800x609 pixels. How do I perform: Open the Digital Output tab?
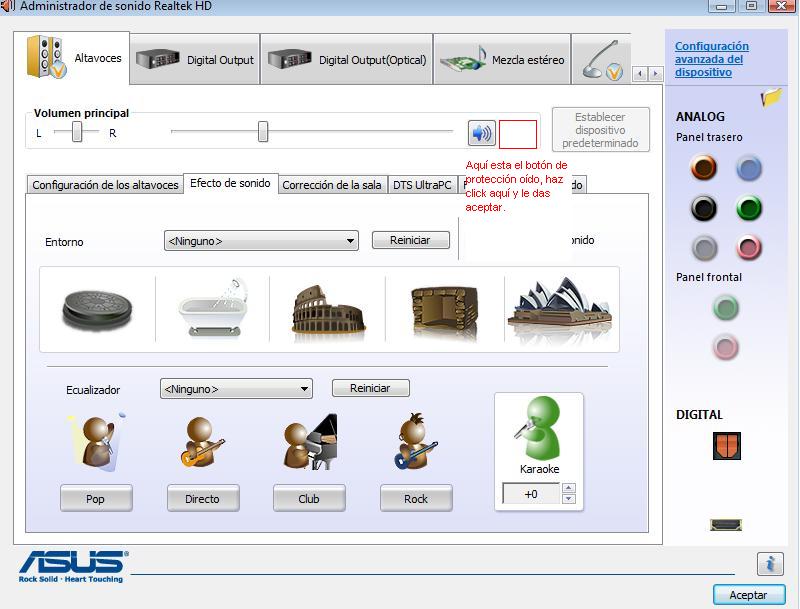click(195, 60)
